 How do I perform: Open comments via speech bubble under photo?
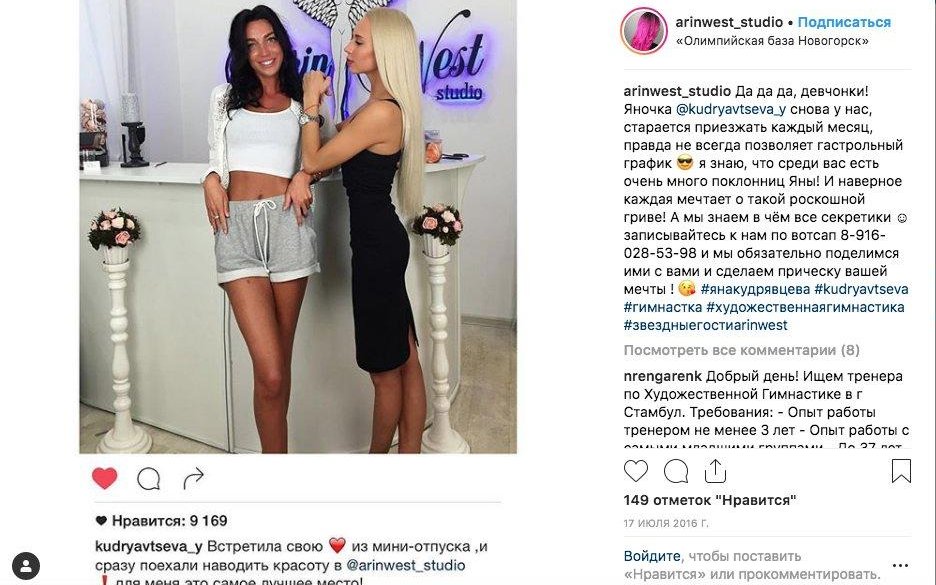[x=149, y=478]
